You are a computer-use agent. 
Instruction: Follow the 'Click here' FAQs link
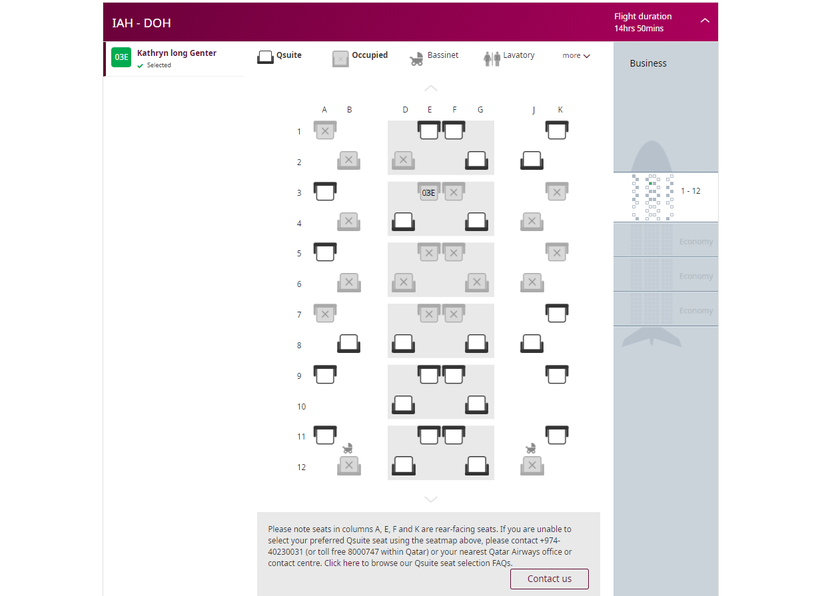tap(343, 562)
